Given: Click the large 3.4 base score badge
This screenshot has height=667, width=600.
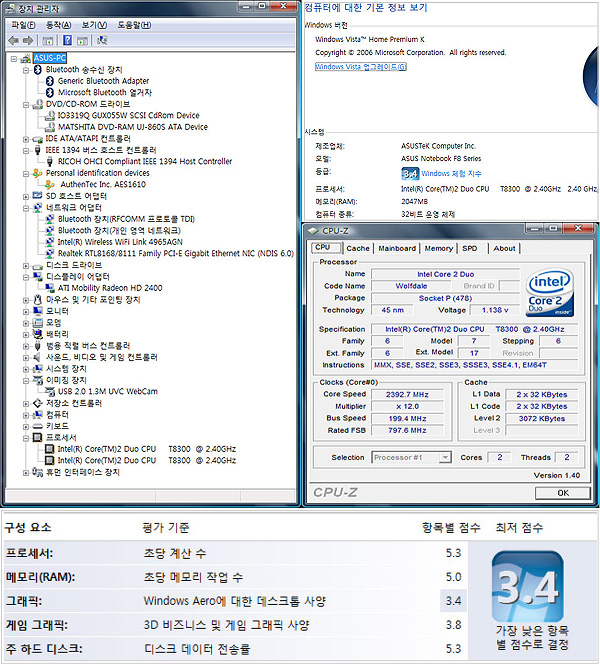Looking at the screenshot, I should pyautogui.click(x=528, y=587).
